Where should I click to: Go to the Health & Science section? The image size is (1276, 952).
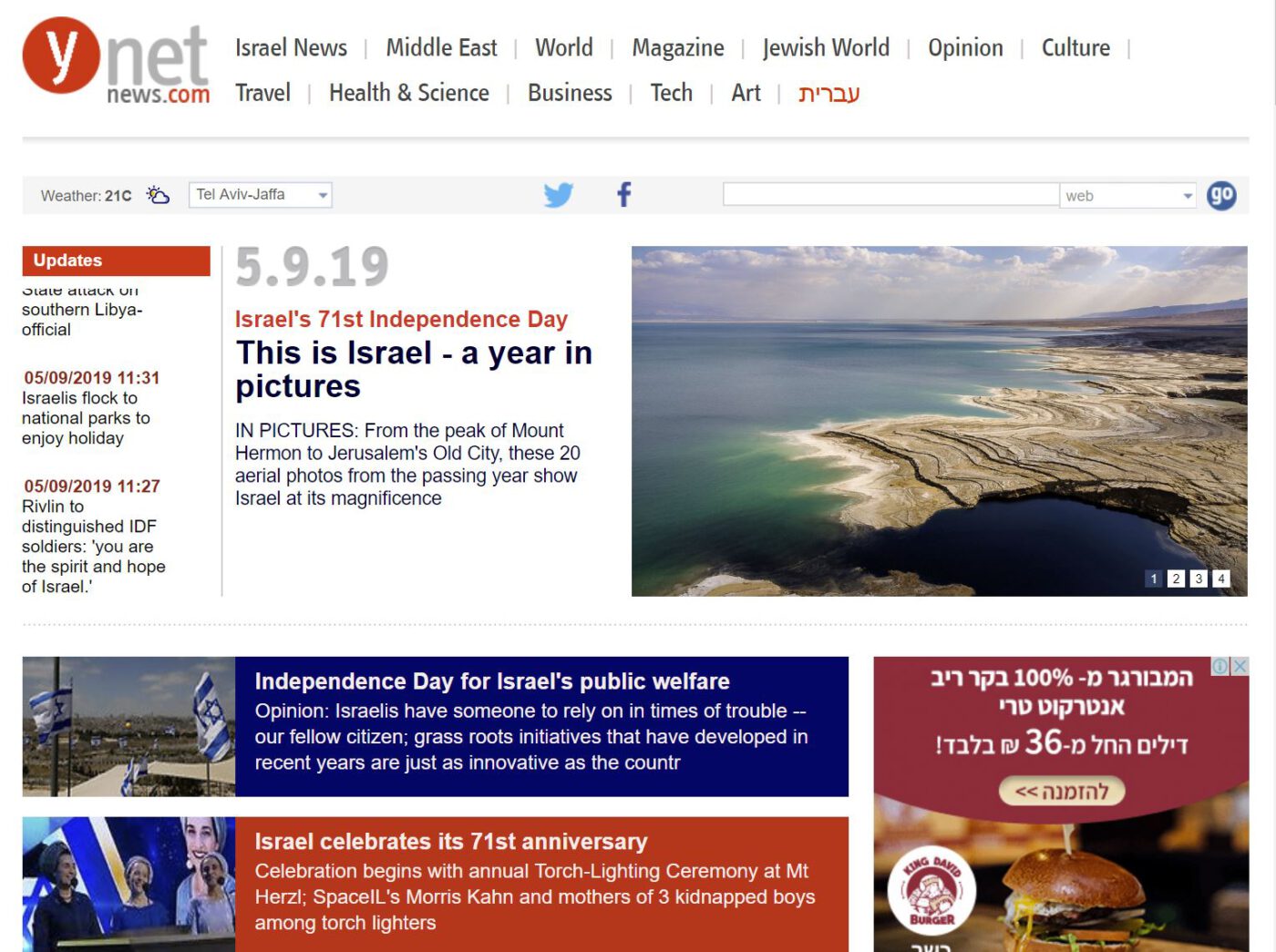[x=408, y=93]
